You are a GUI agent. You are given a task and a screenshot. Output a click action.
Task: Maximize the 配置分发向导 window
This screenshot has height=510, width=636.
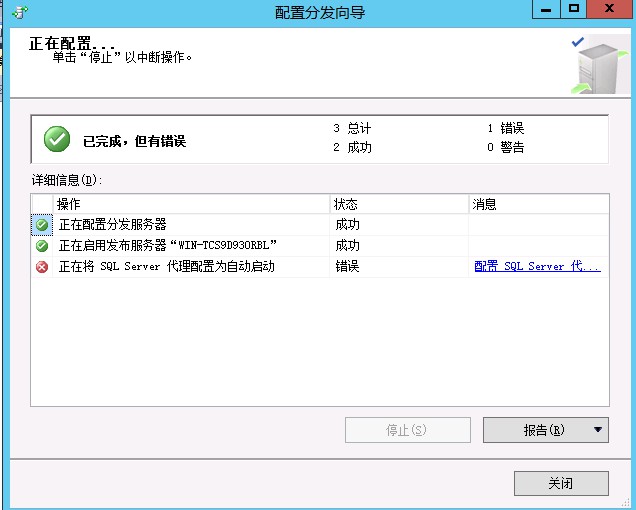click(x=573, y=10)
